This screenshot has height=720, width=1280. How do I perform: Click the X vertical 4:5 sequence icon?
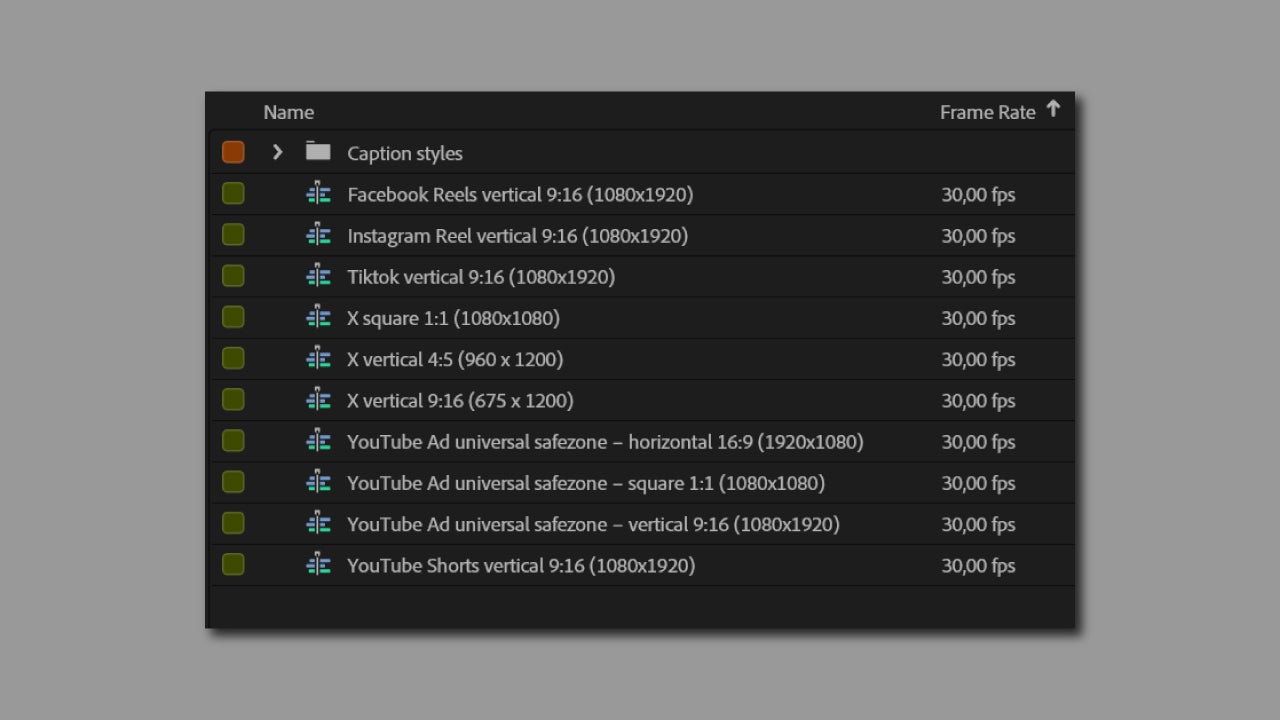point(318,358)
